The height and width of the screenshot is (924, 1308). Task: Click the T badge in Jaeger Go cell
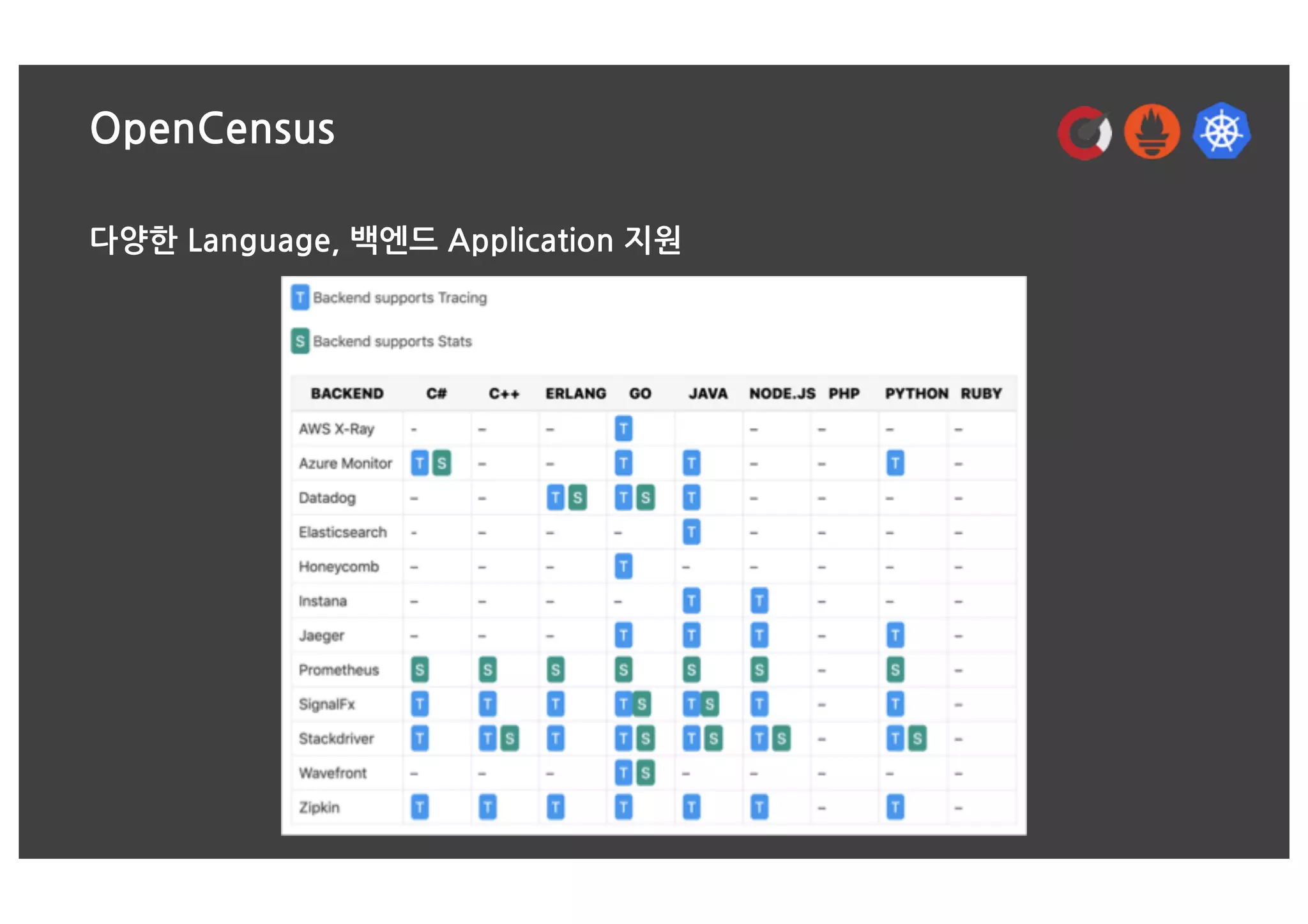tap(623, 635)
